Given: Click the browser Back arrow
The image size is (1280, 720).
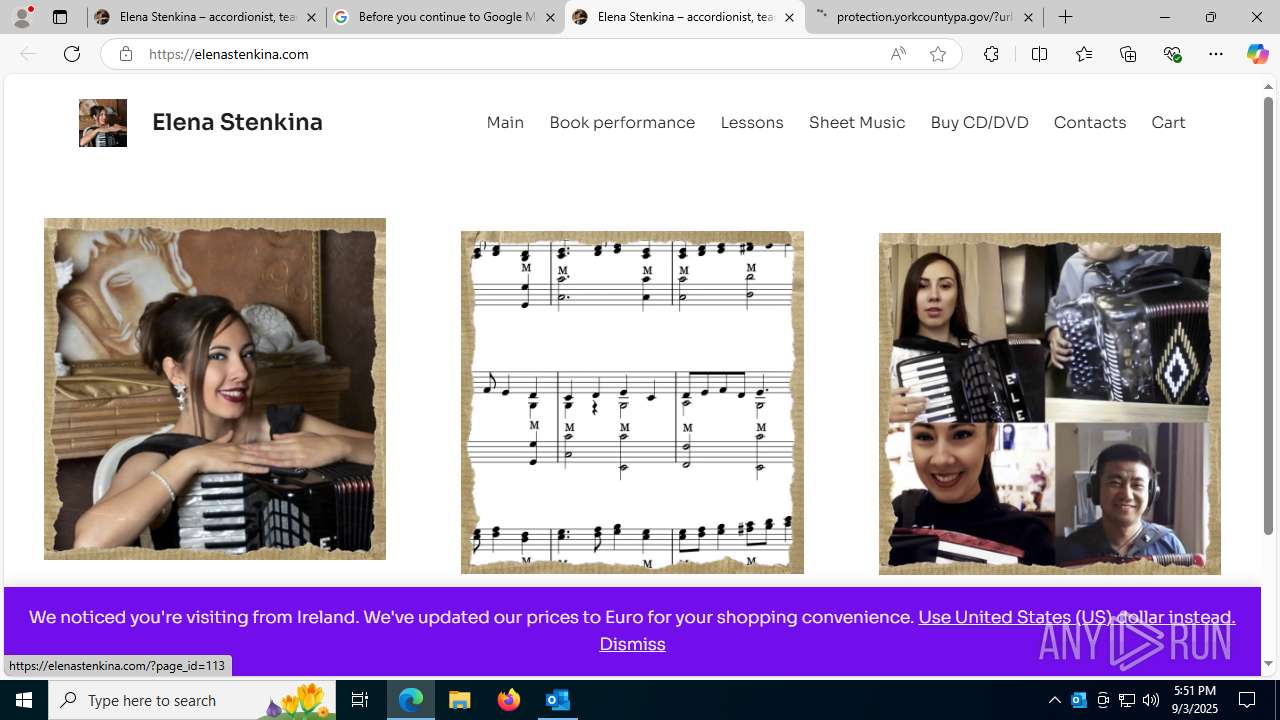Looking at the screenshot, I should [x=28, y=54].
